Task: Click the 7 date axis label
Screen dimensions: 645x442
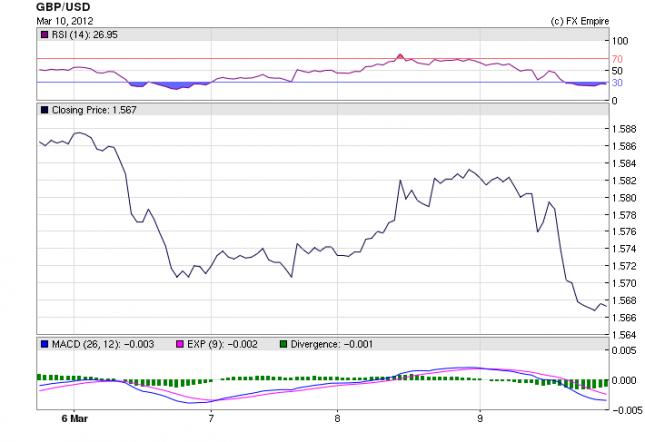Action: point(211,419)
